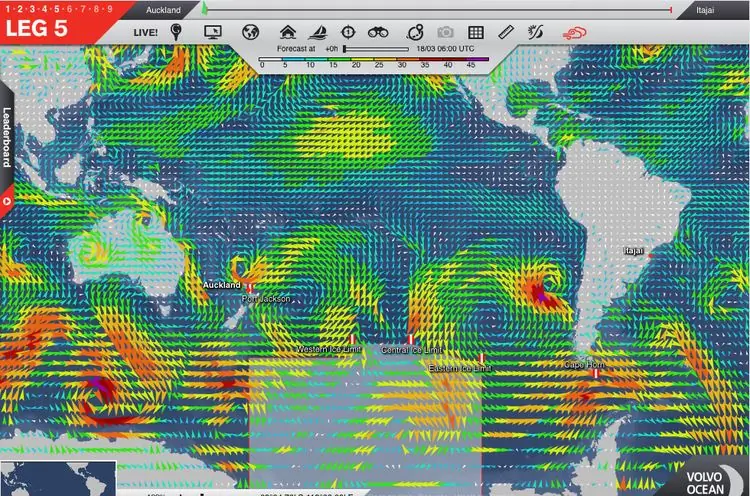Screen dimensions: 750x496
Task: Click the Auckland marker on the map
Action: coord(249,287)
